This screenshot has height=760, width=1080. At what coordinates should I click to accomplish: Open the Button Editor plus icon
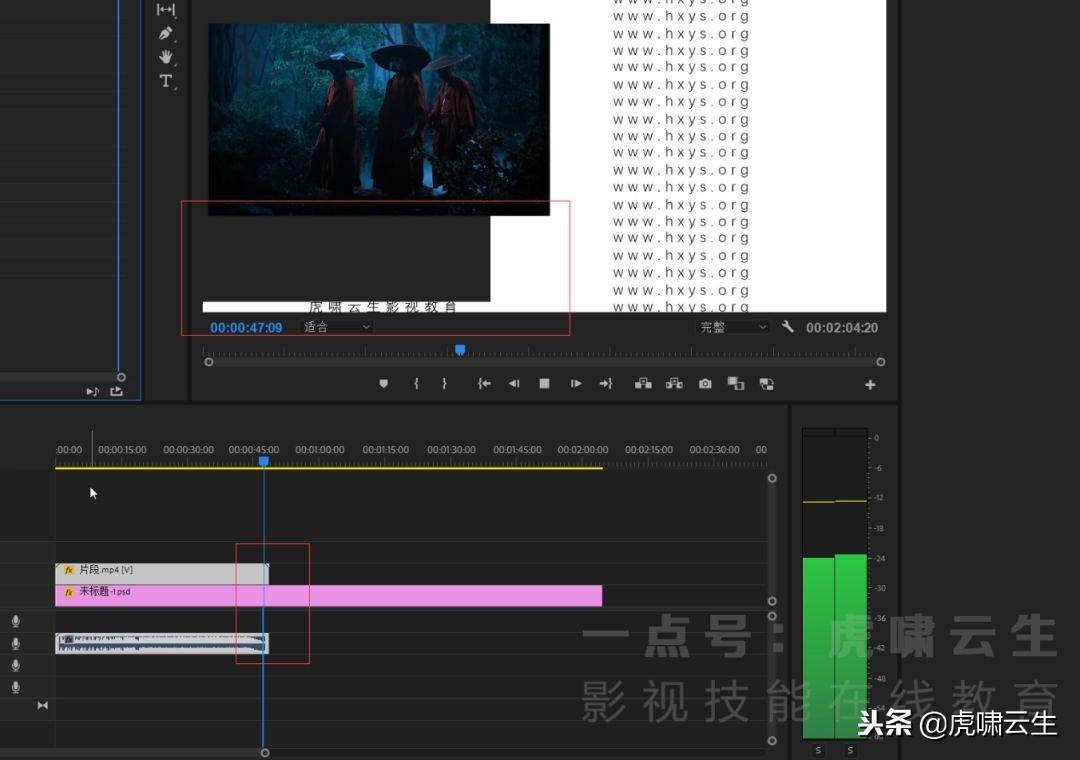[870, 383]
